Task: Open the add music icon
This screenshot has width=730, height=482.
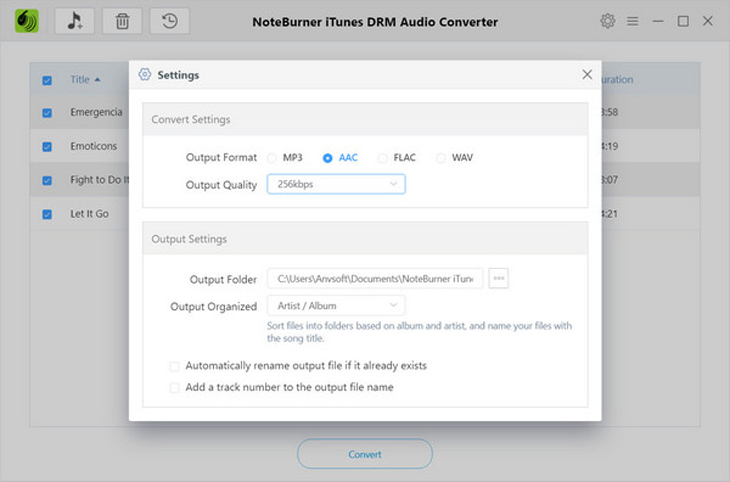Action: pos(74,21)
